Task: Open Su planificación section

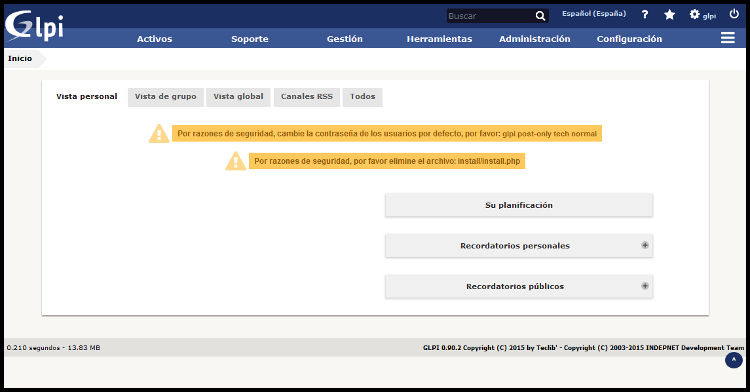Action: pyautogui.click(x=519, y=205)
